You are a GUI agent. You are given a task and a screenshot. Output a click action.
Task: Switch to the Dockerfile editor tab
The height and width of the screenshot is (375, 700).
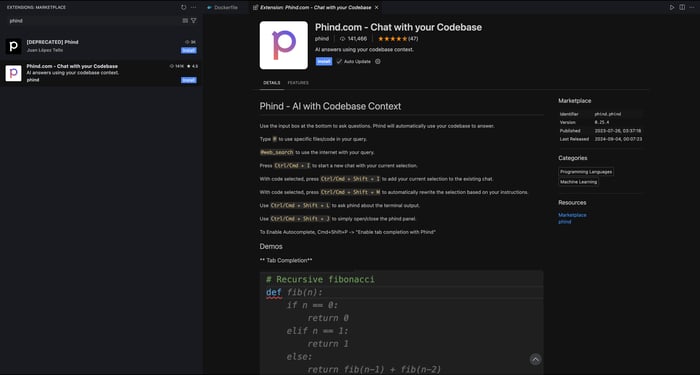223,8
